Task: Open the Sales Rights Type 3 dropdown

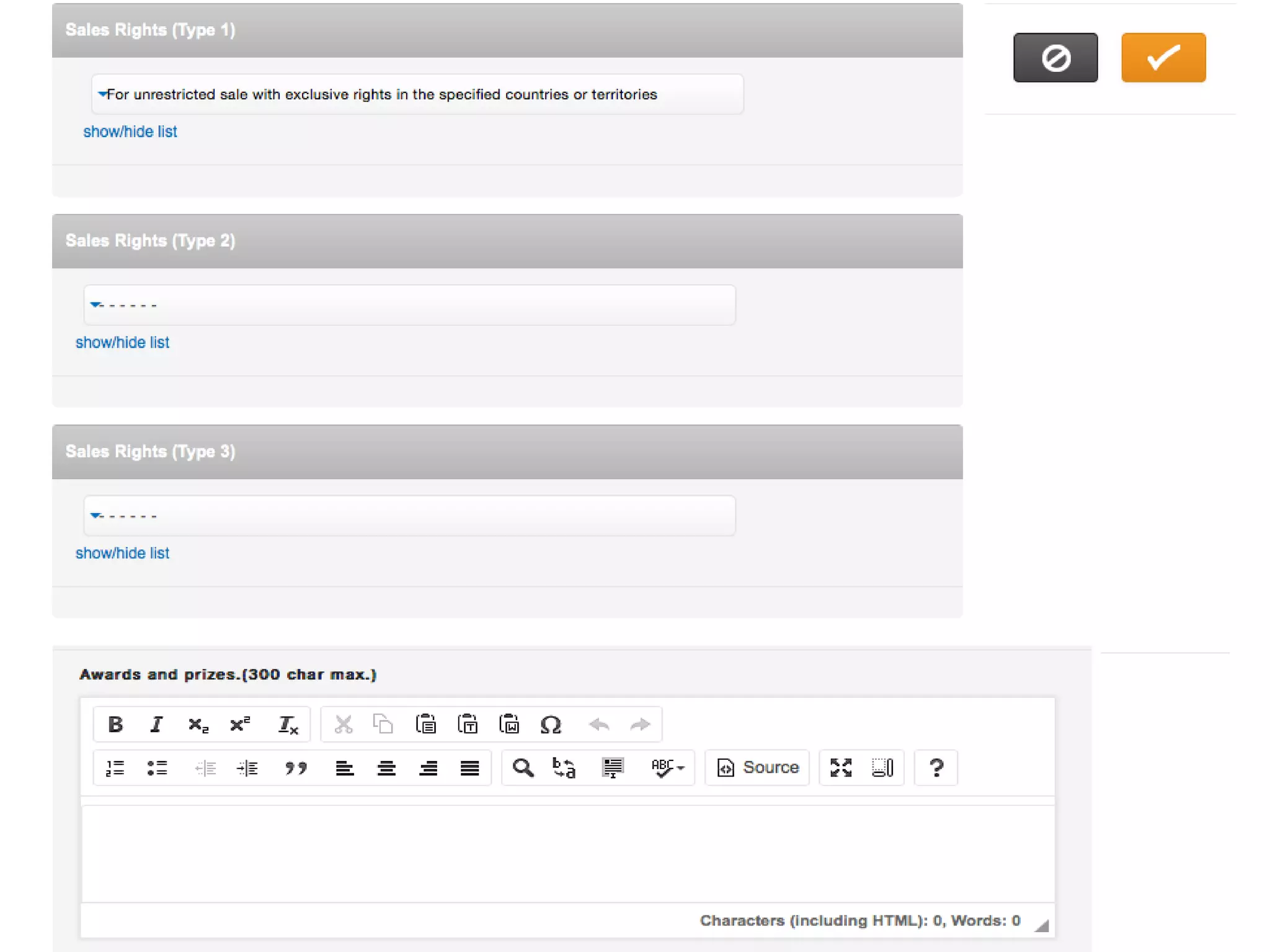Action: tap(409, 516)
